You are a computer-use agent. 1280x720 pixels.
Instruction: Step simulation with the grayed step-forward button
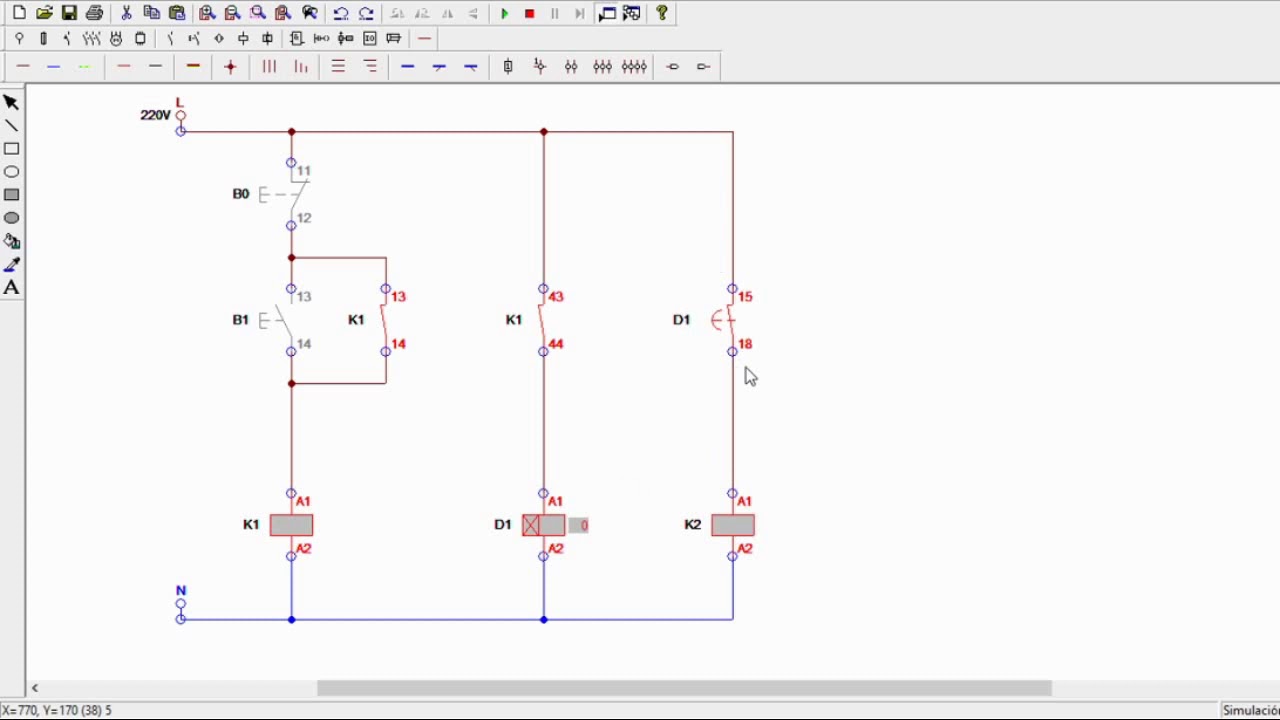point(579,13)
